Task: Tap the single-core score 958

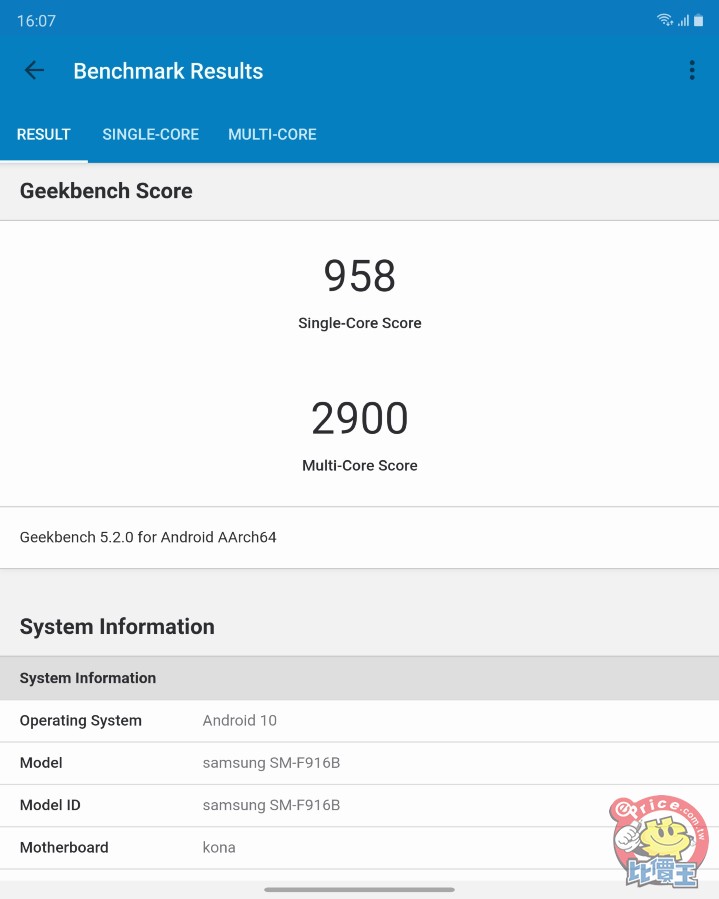Action: pyautogui.click(x=360, y=276)
